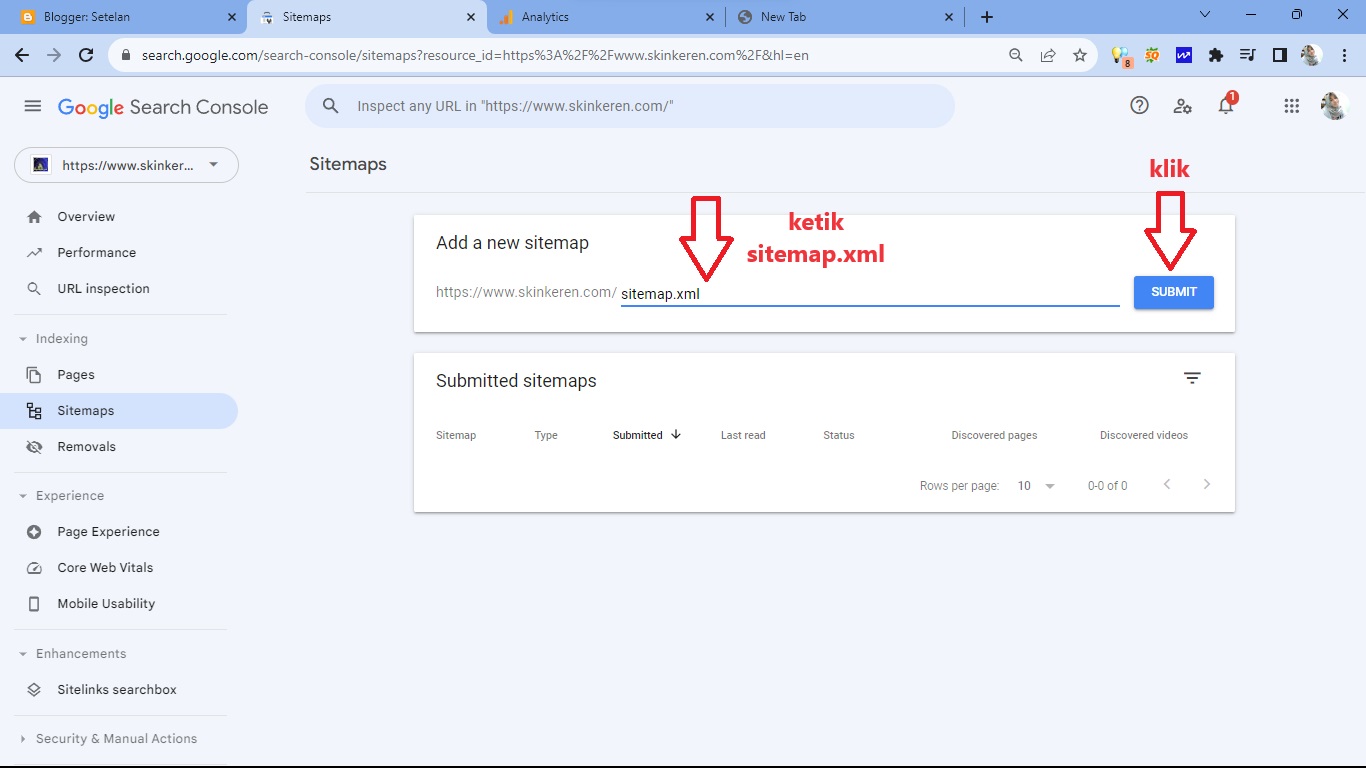Open the Extensions puzzle icon

tap(1216, 56)
